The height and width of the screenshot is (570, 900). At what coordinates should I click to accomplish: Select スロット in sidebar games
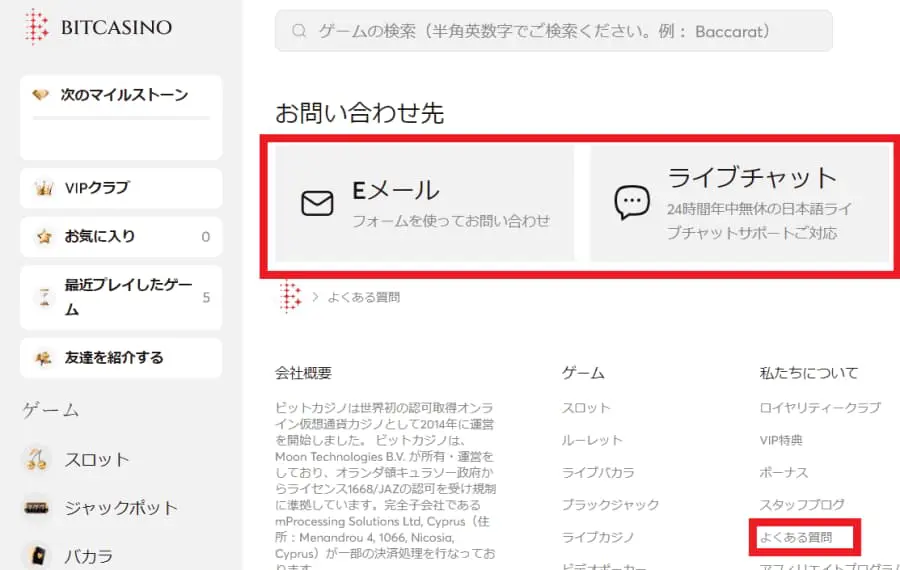[x=96, y=460]
